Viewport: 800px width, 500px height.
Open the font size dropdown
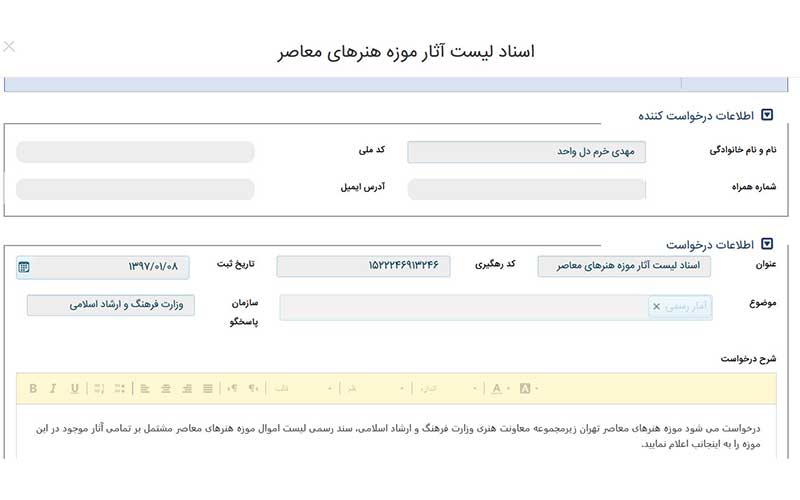coord(447,388)
